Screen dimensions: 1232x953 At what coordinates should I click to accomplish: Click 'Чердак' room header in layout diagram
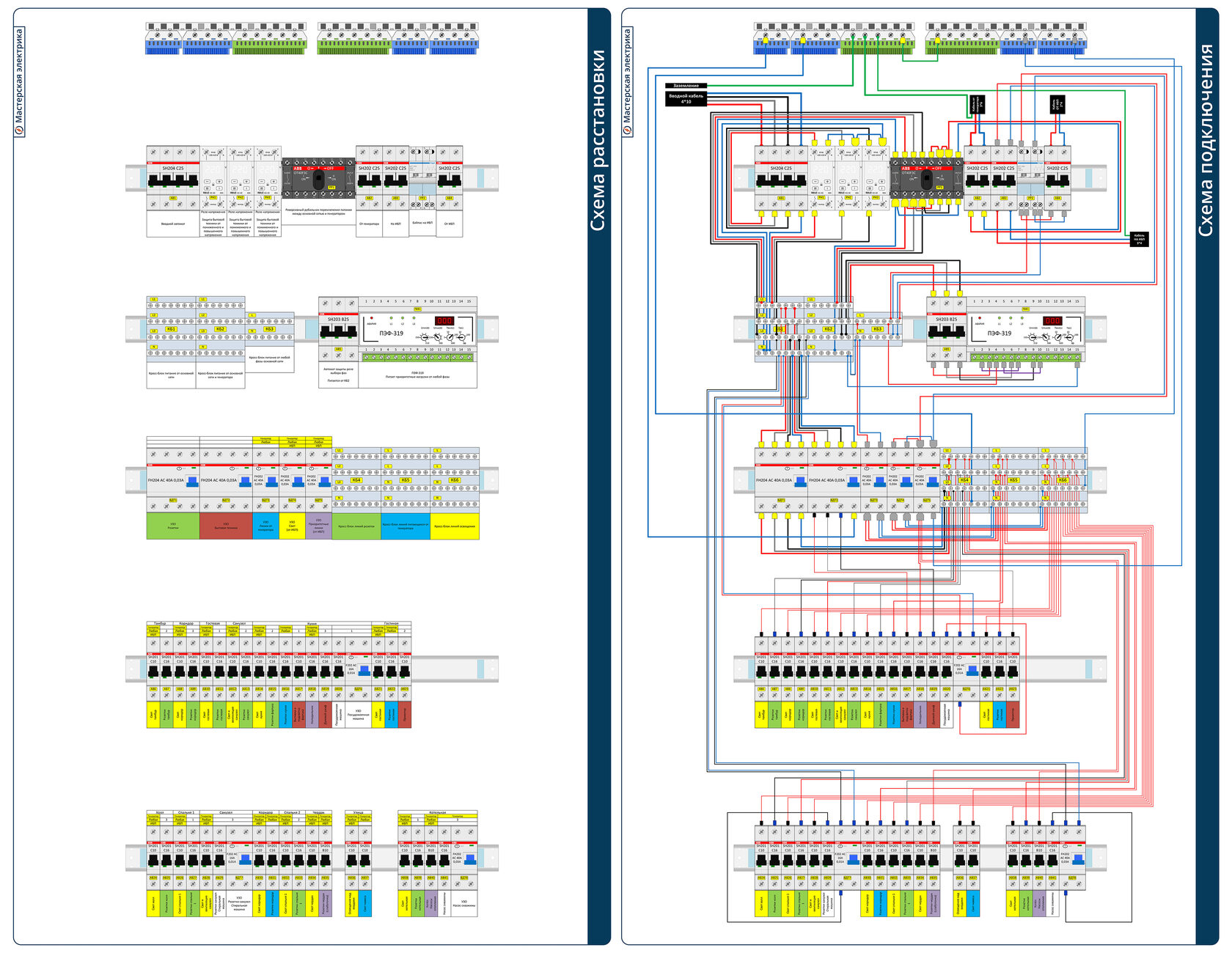318,812
